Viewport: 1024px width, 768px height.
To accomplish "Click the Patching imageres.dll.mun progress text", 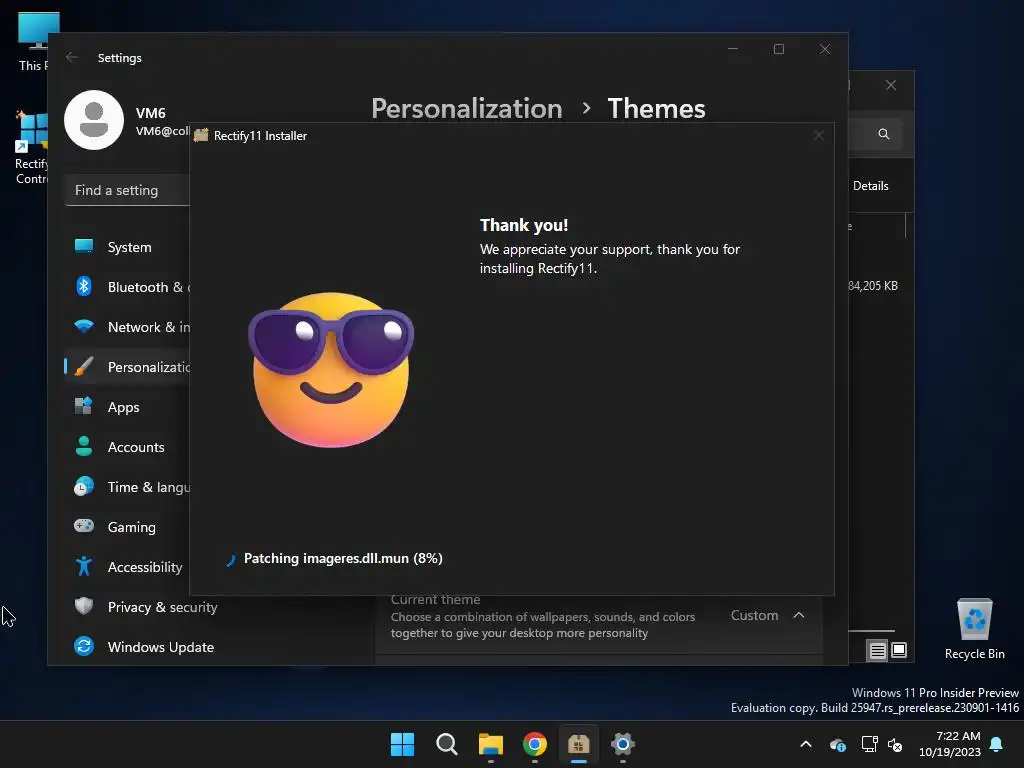I will [x=343, y=558].
